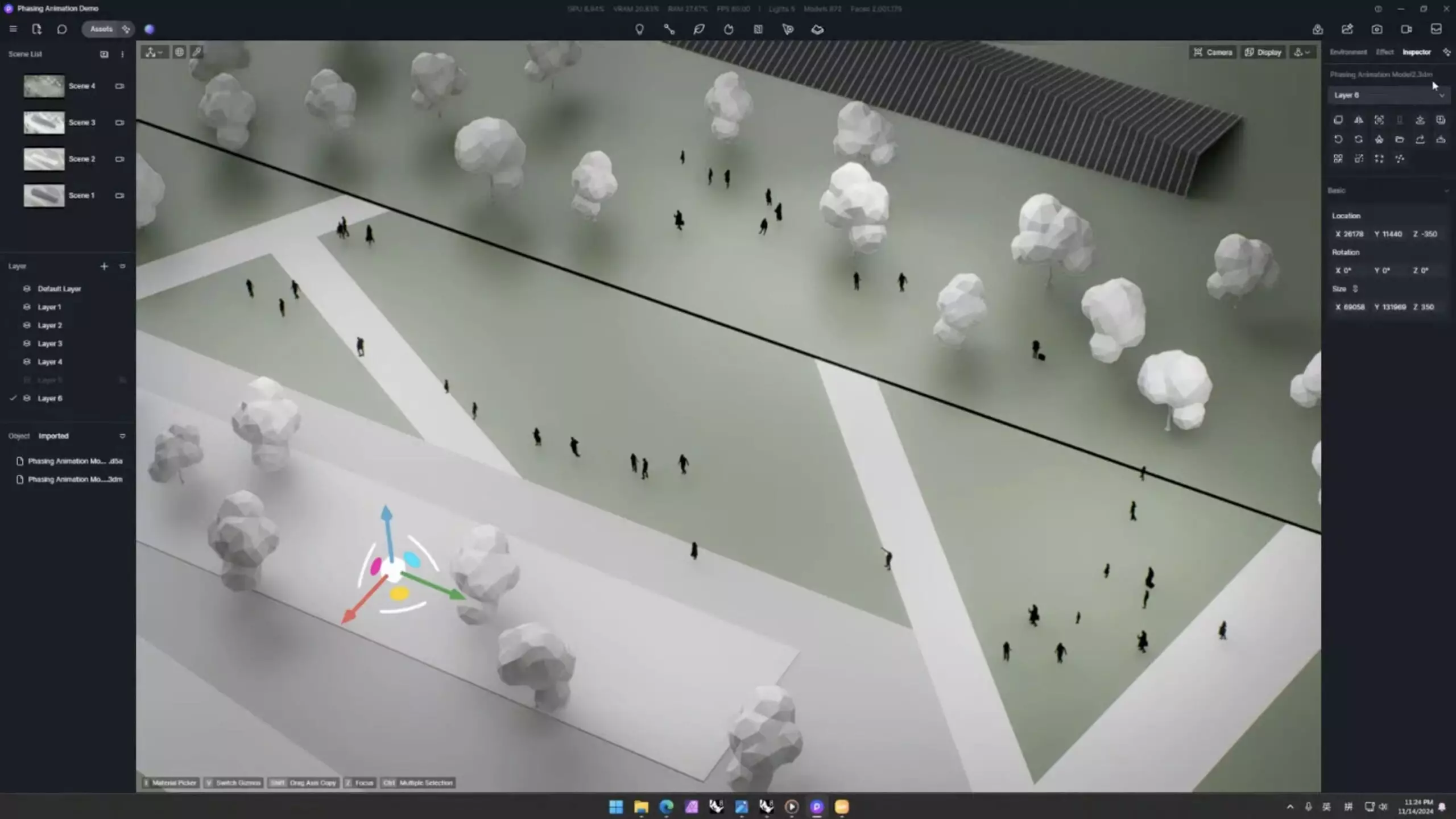Click the globe icon in viewport toolbar
This screenshot has height=819, width=1456.
click(x=179, y=52)
